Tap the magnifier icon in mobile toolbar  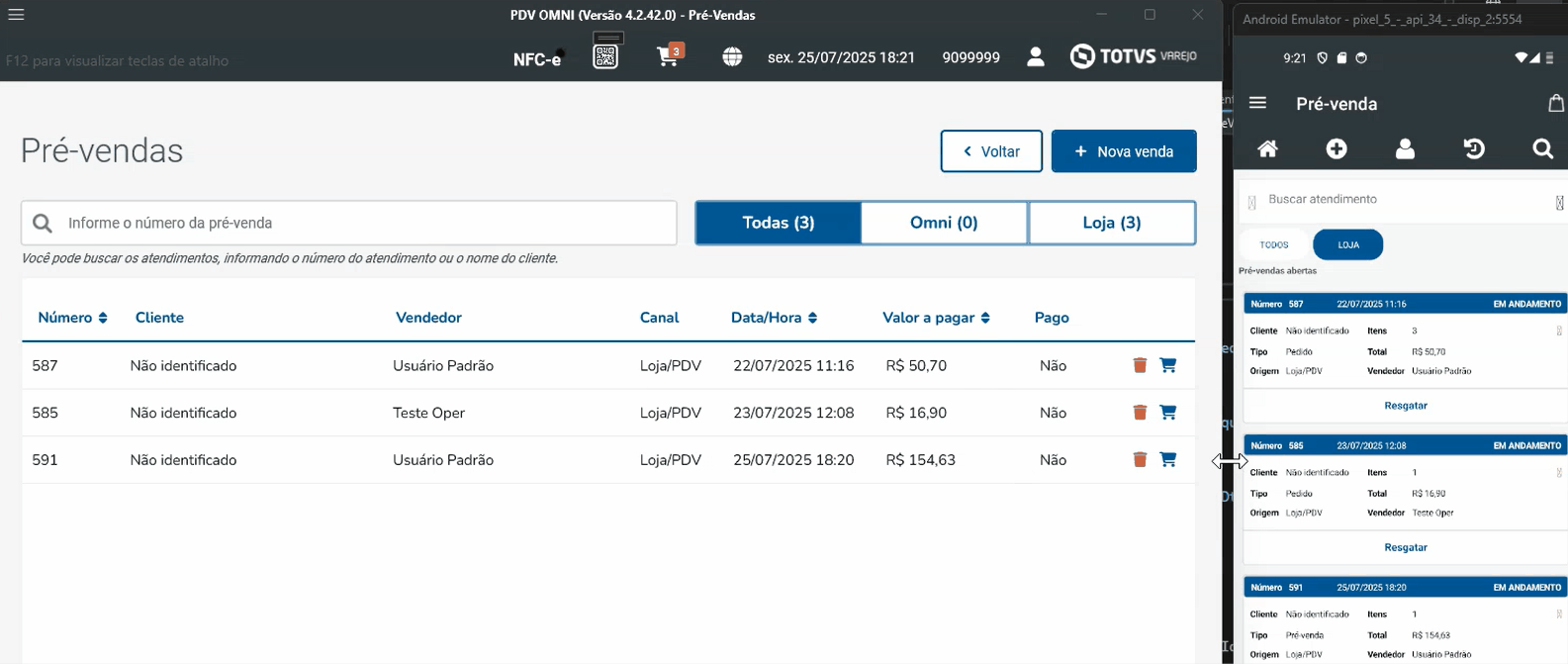1542,148
